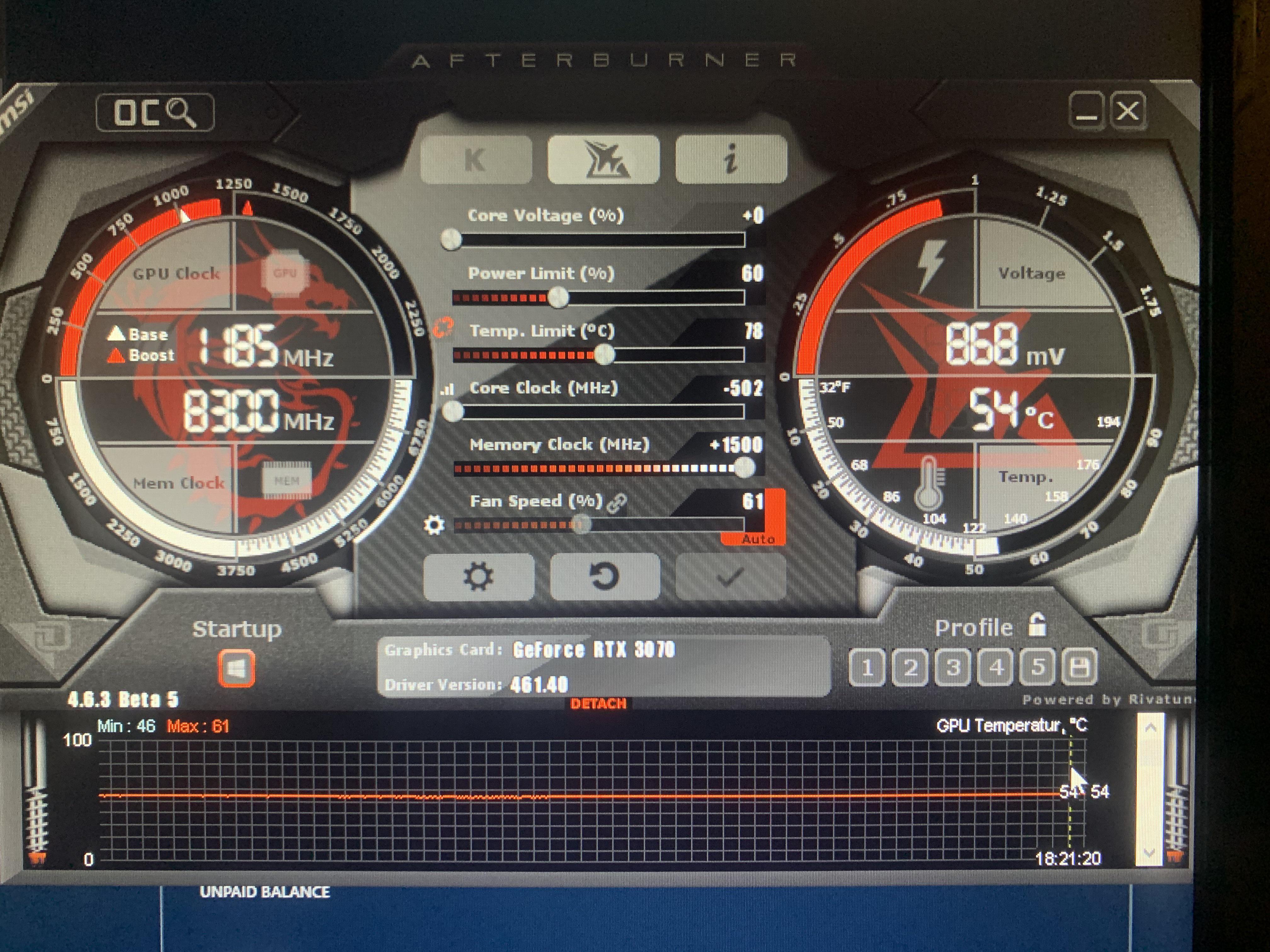This screenshot has height=952, width=1270.
Task: Select profile slot 1
Action: pyautogui.click(x=867, y=667)
